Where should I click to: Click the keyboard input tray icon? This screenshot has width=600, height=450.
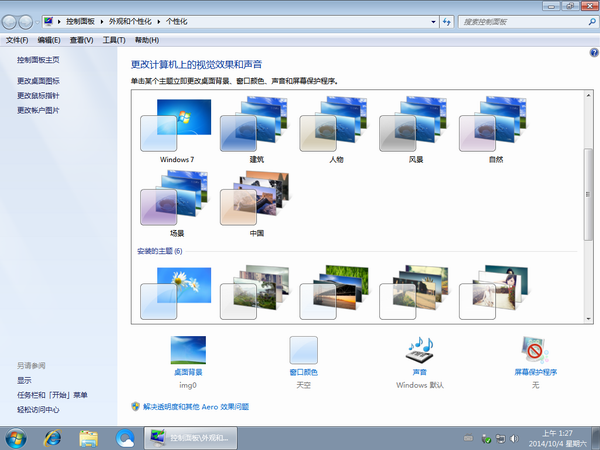point(468,438)
